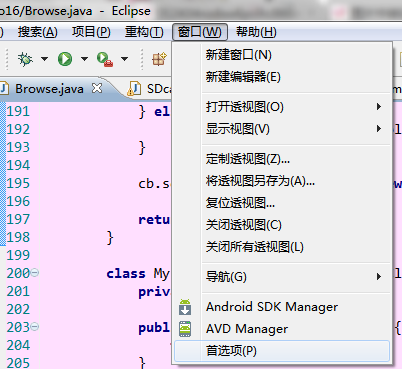Image resolution: width=402 pixels, height=369 pixels.
Task: Open Android SDK Manager from menu
Action: point(282,307)
